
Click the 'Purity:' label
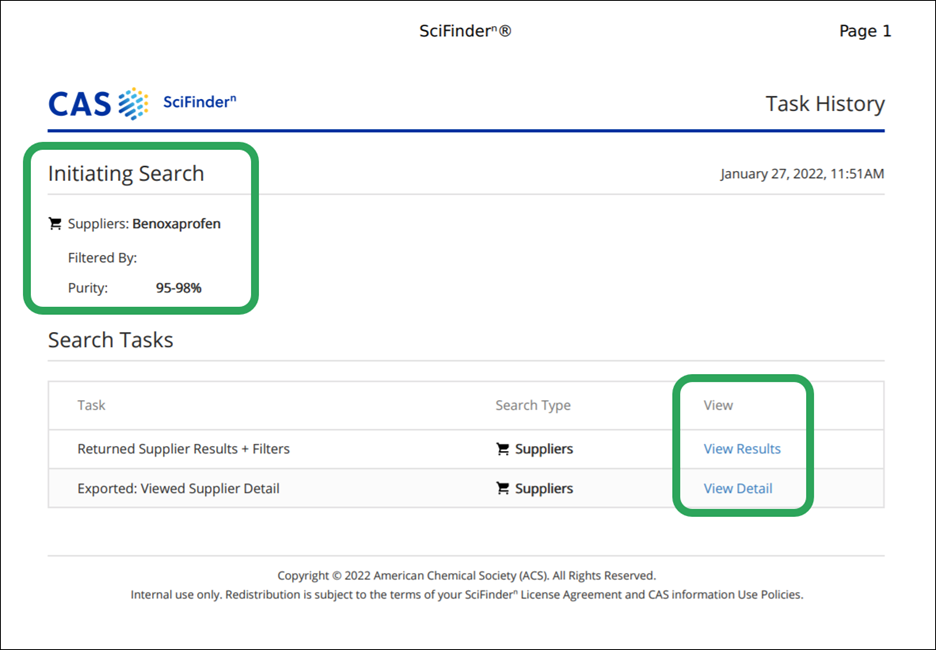[88, 288]
